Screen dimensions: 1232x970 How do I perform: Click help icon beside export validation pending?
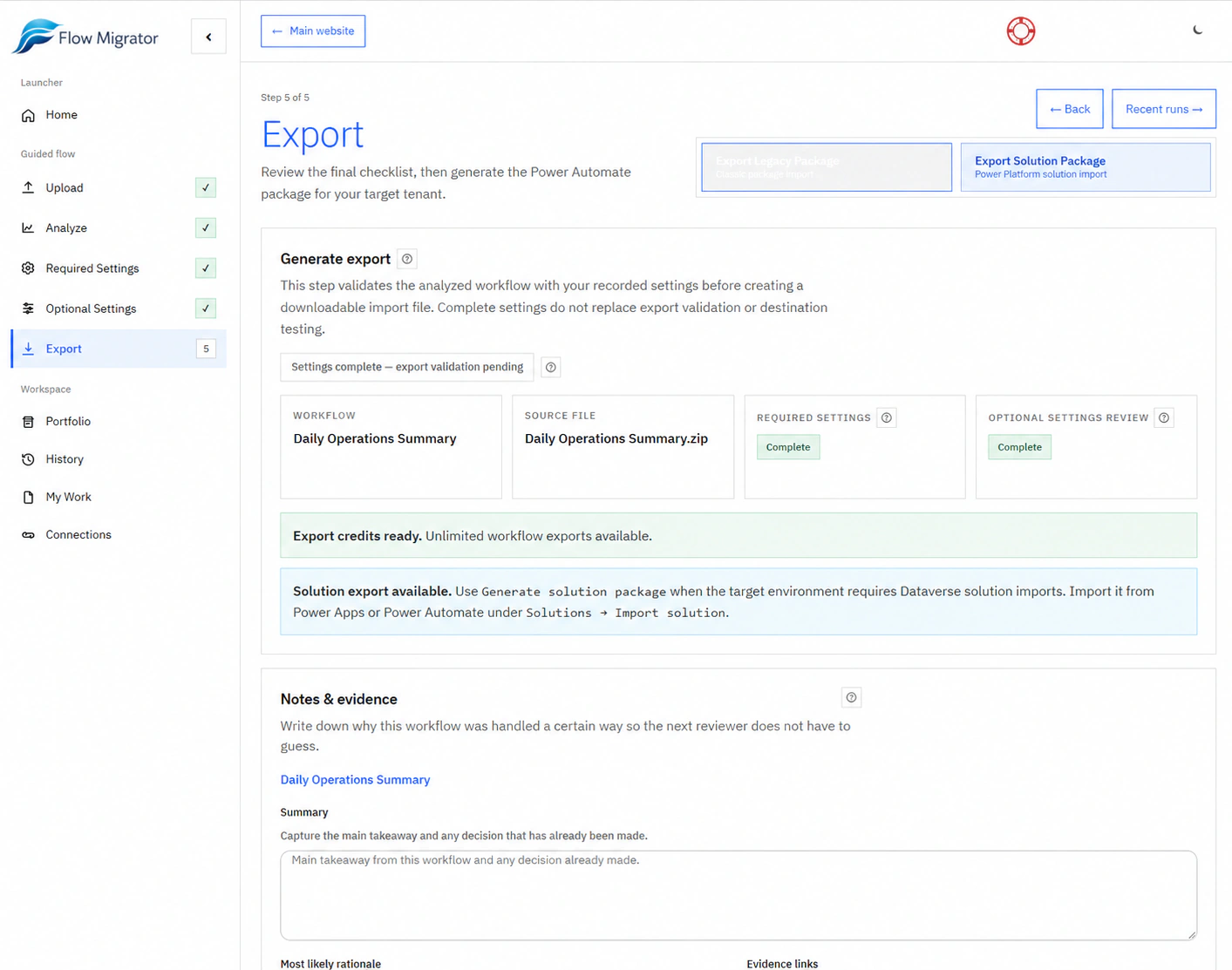[551, 368]
